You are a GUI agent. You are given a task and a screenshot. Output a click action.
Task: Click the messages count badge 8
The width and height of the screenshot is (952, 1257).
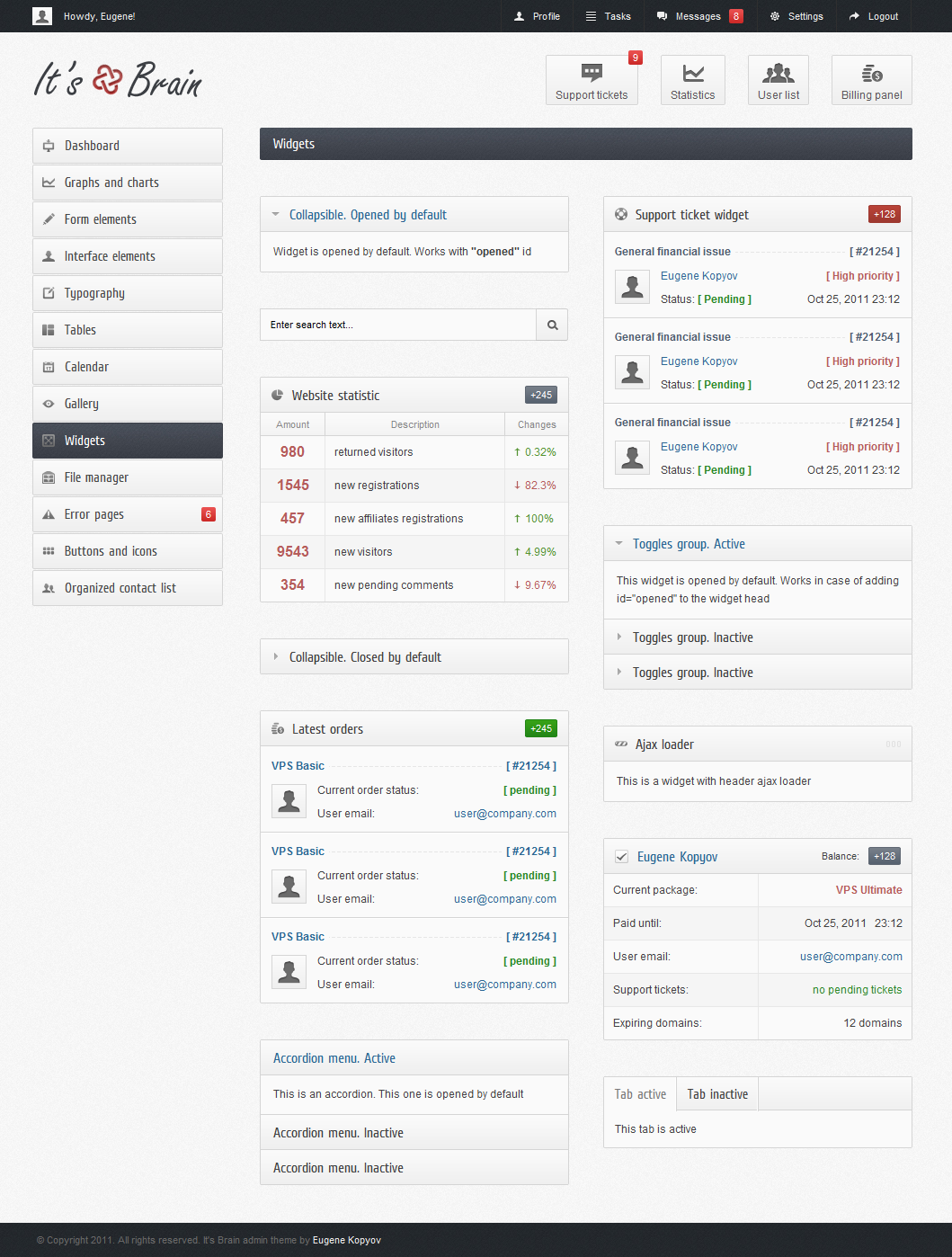click(x=736, y=16)
